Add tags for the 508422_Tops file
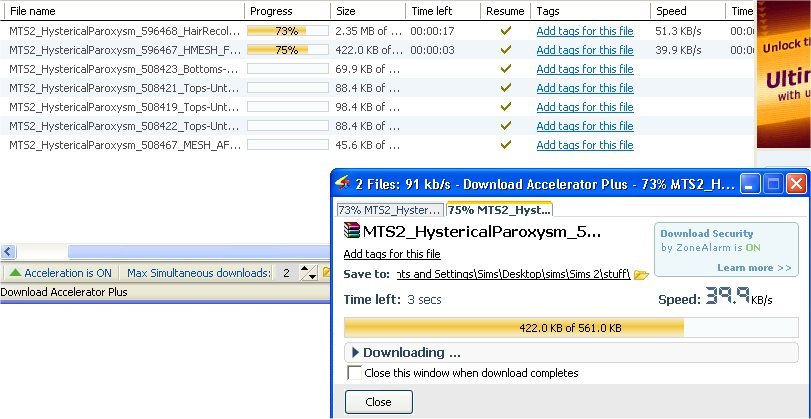 point(585,126)
